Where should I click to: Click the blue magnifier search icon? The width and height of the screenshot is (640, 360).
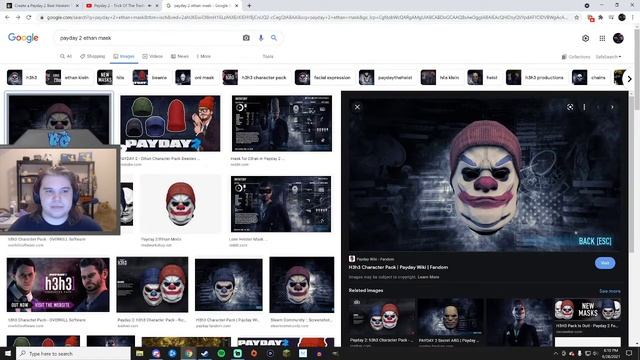point(274,38)
